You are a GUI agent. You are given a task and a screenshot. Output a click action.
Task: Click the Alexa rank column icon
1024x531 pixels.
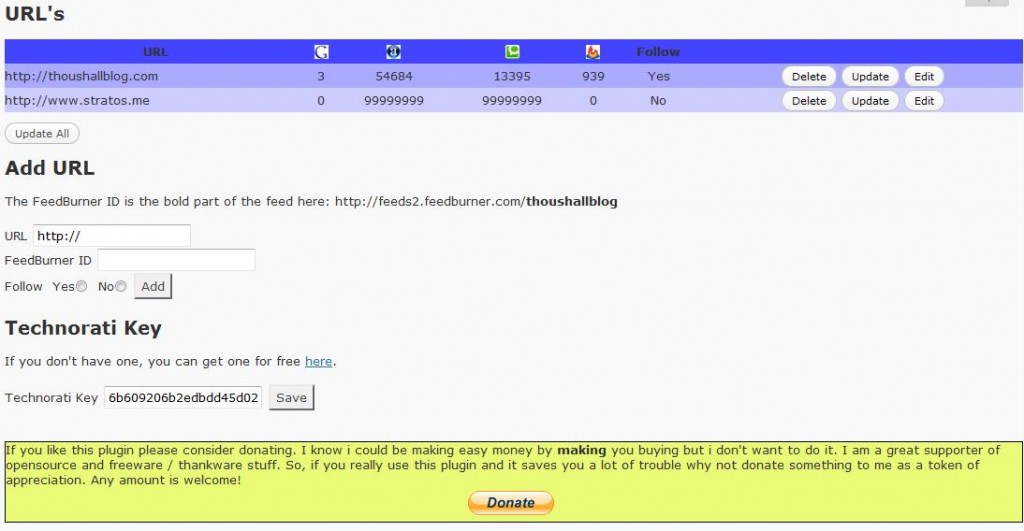click(x=393, y=52)
